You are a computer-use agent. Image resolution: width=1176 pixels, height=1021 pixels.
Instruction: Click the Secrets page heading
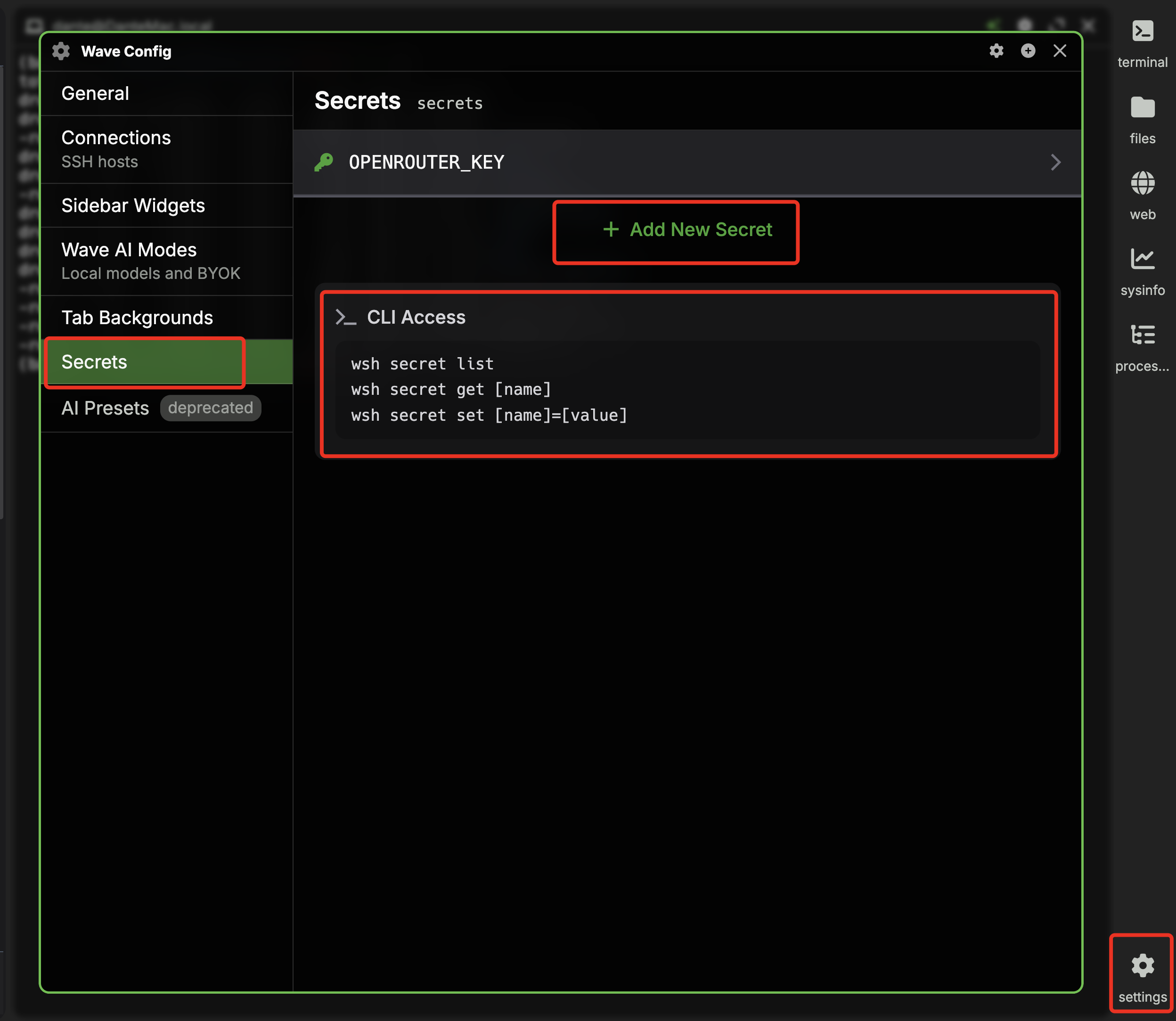tap(358, 101)
